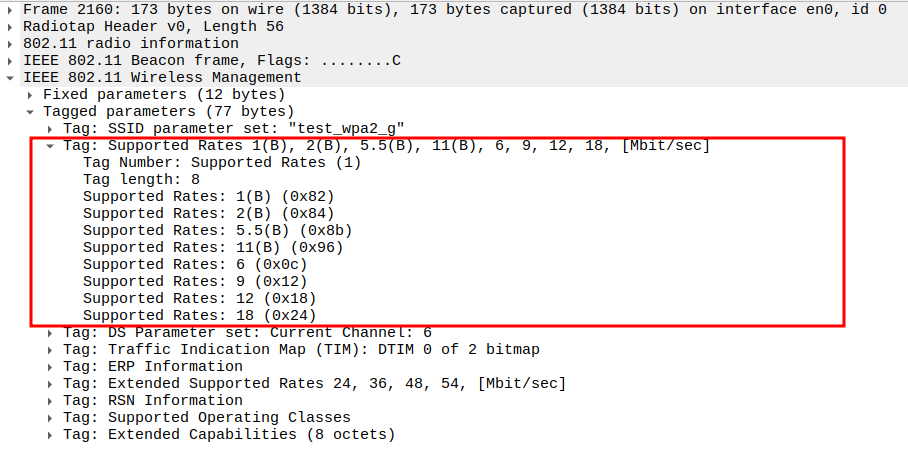Expand the Frame 2160 row
This screenshot has width=908, height=450.
tap(11, 9)
